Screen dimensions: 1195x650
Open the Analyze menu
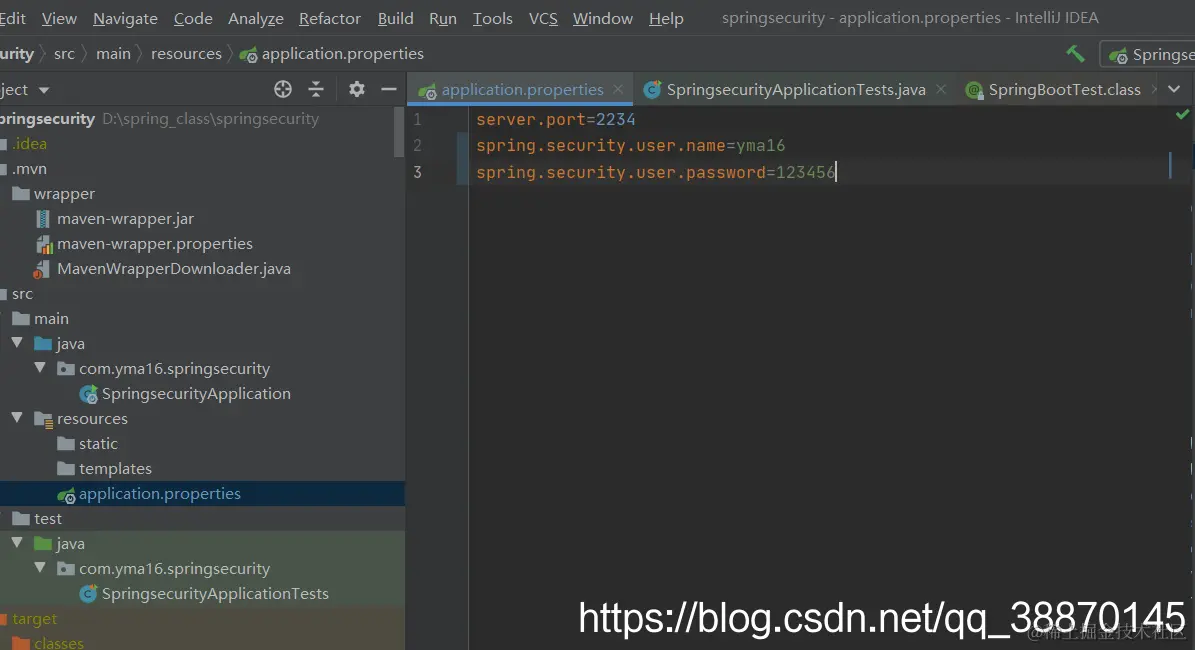[255, 18]
